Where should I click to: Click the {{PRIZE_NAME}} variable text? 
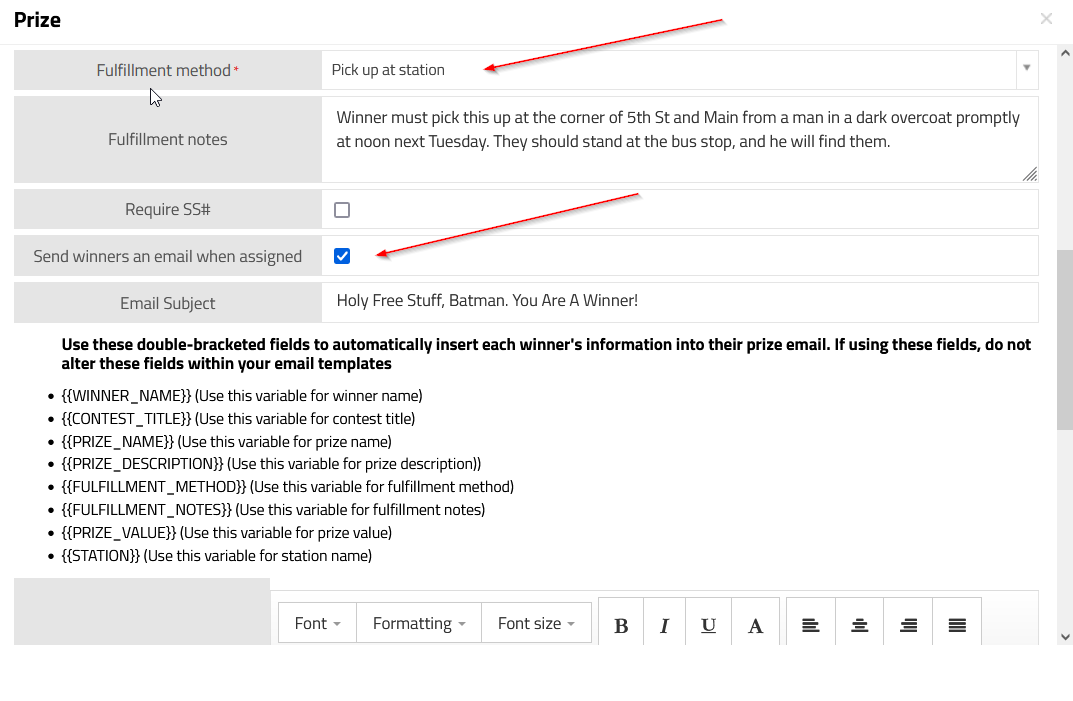[118, 442]
